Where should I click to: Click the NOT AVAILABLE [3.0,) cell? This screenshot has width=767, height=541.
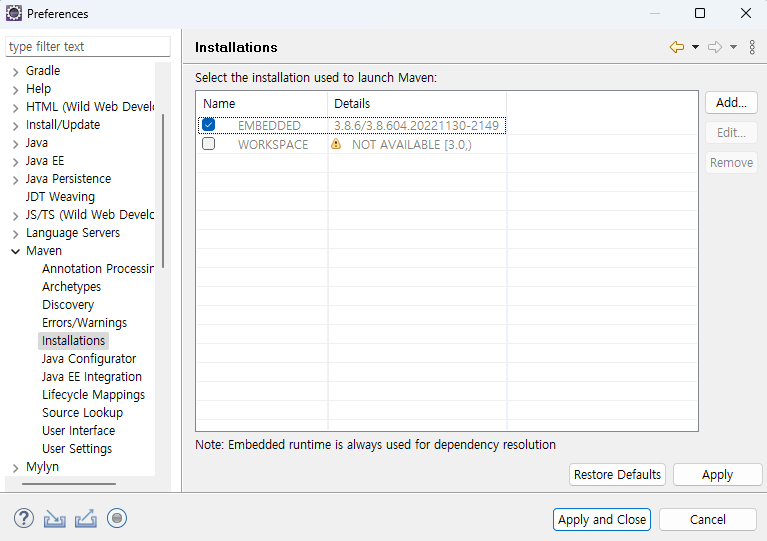point(411,145)
